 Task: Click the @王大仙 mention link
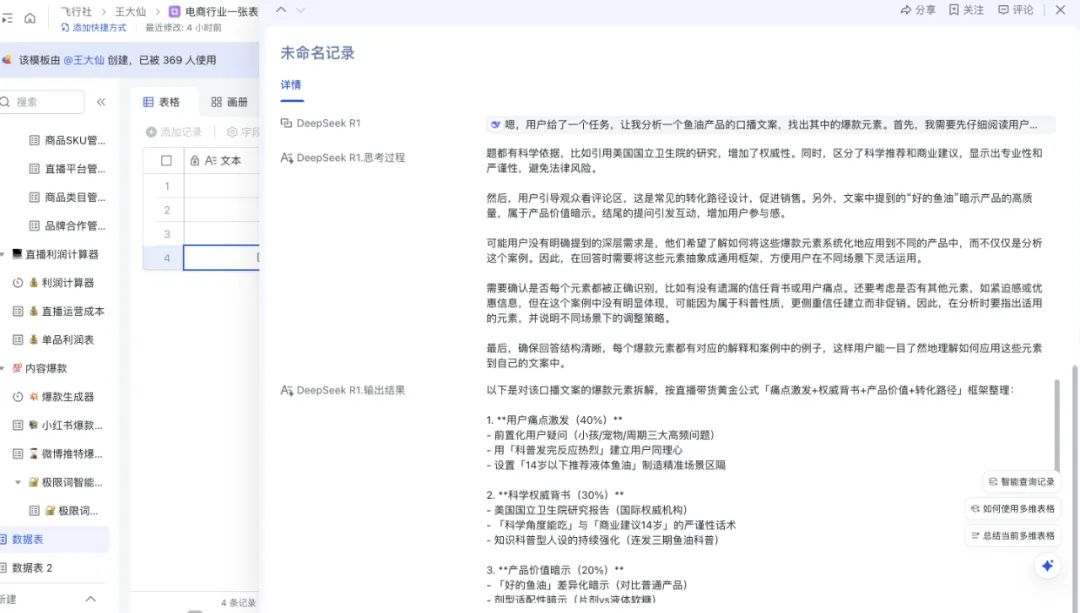(84, 60)
